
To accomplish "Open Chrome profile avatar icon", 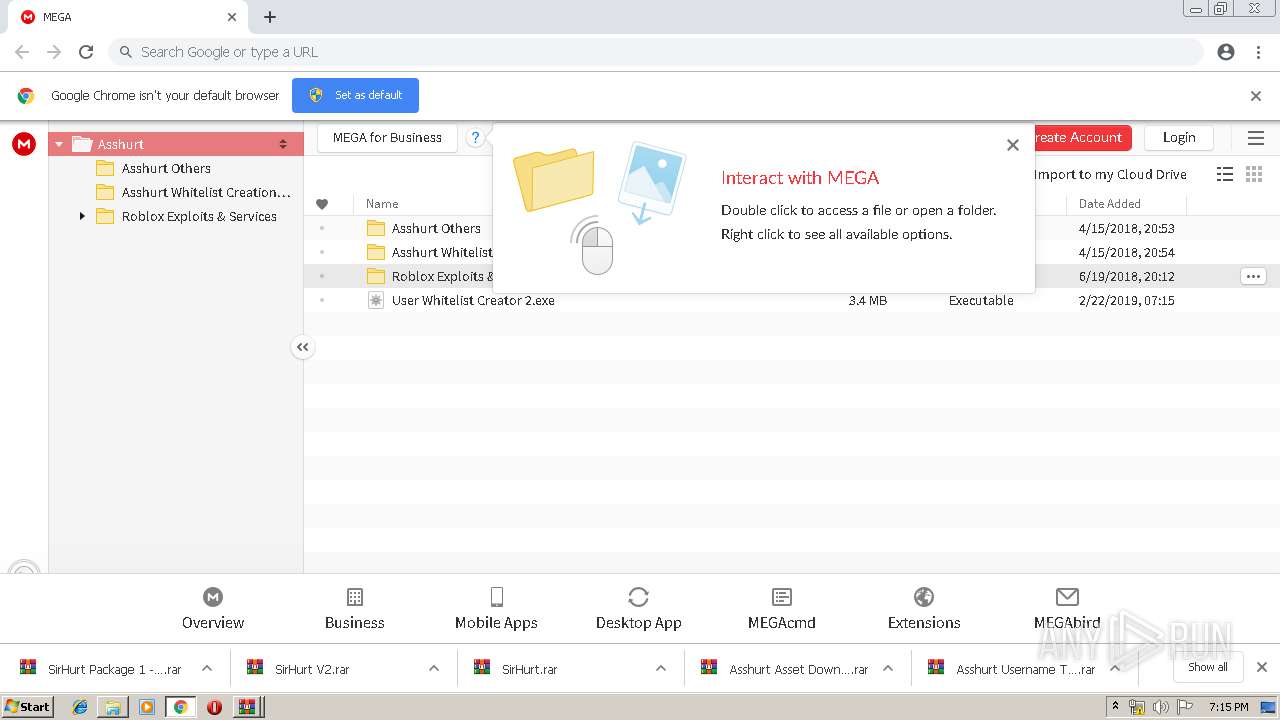I will 1226,52.
